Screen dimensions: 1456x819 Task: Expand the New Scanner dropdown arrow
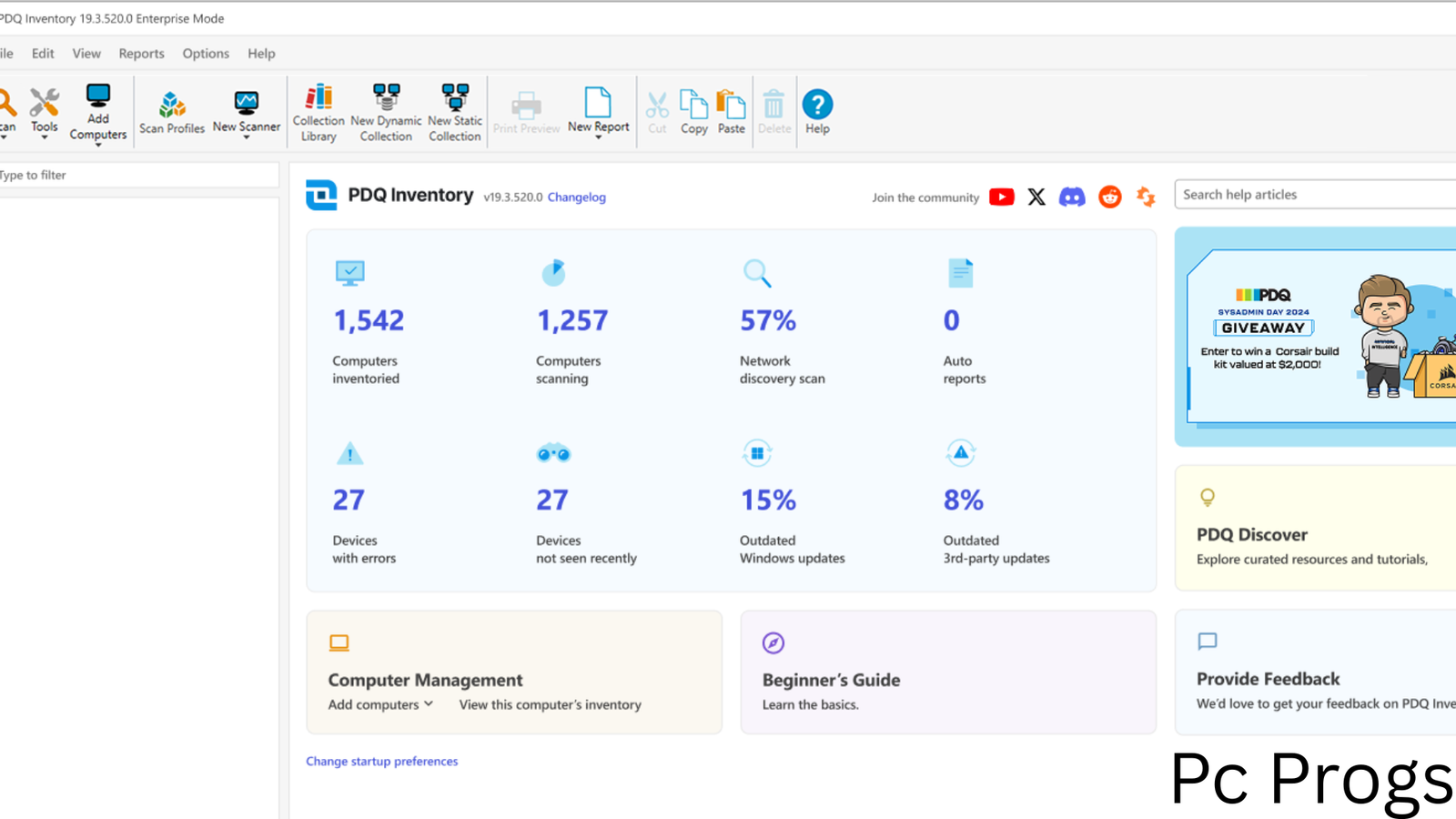(x=246, y=138)
